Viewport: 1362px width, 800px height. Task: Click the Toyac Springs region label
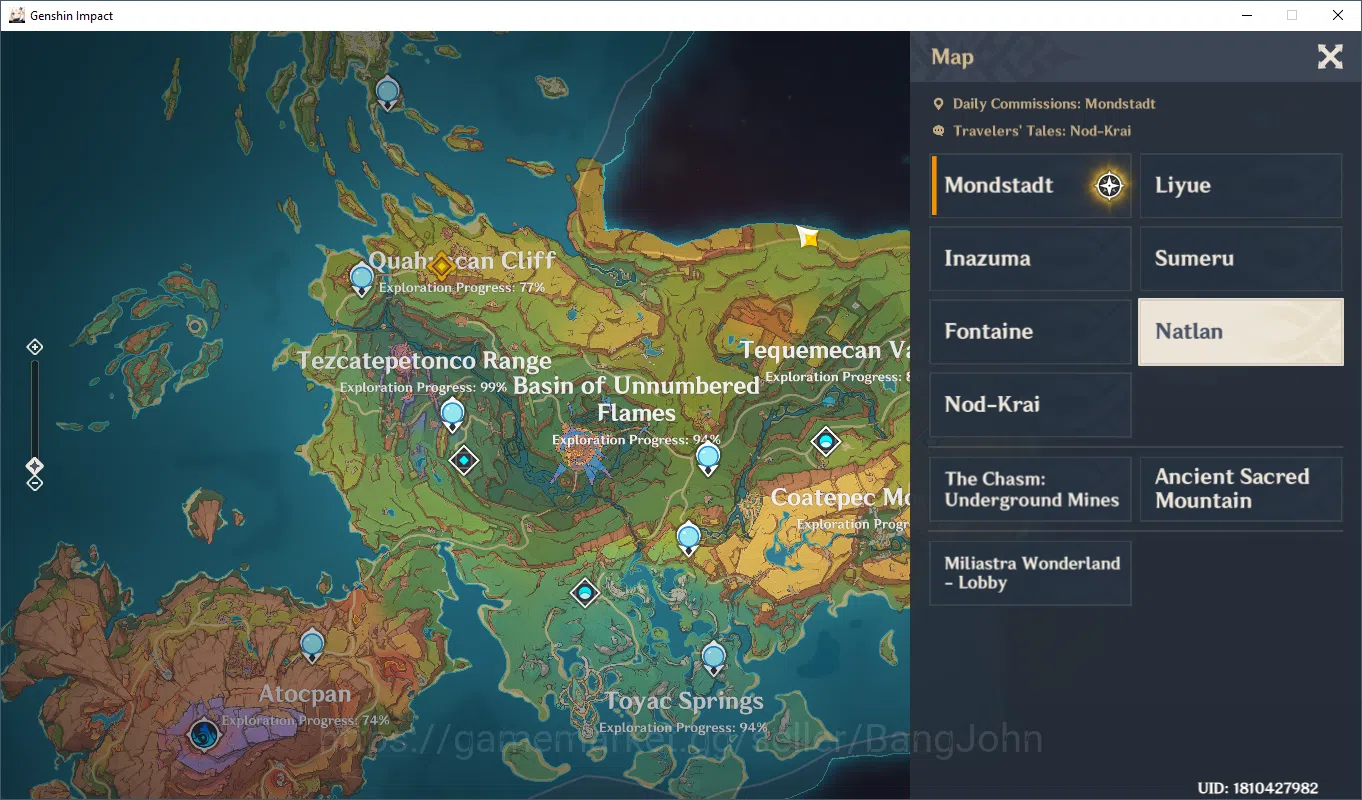click(x=685, y=701)
